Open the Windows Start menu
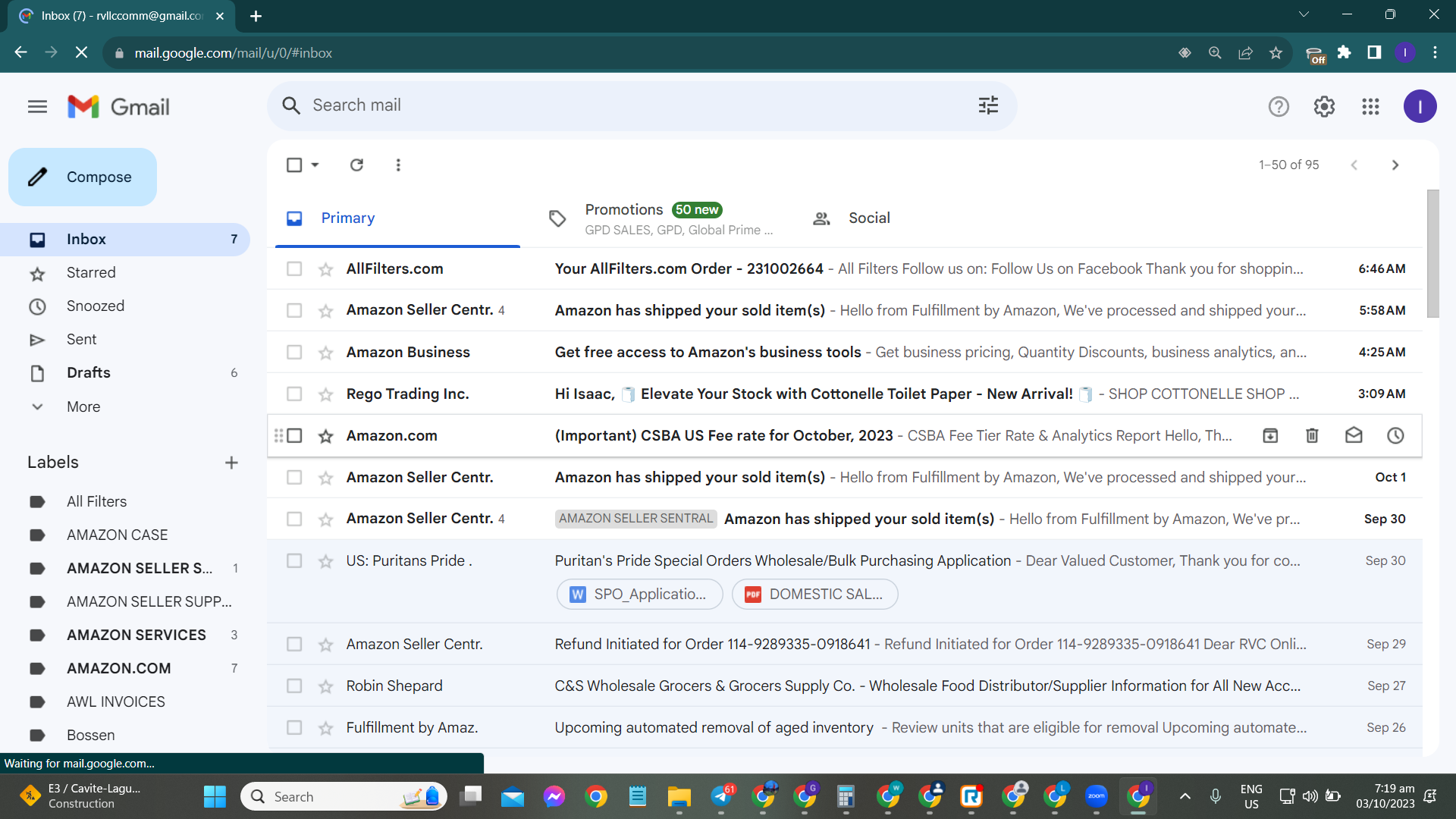The width and height of the screenshot is (1456, 819). tap(215, 796)
